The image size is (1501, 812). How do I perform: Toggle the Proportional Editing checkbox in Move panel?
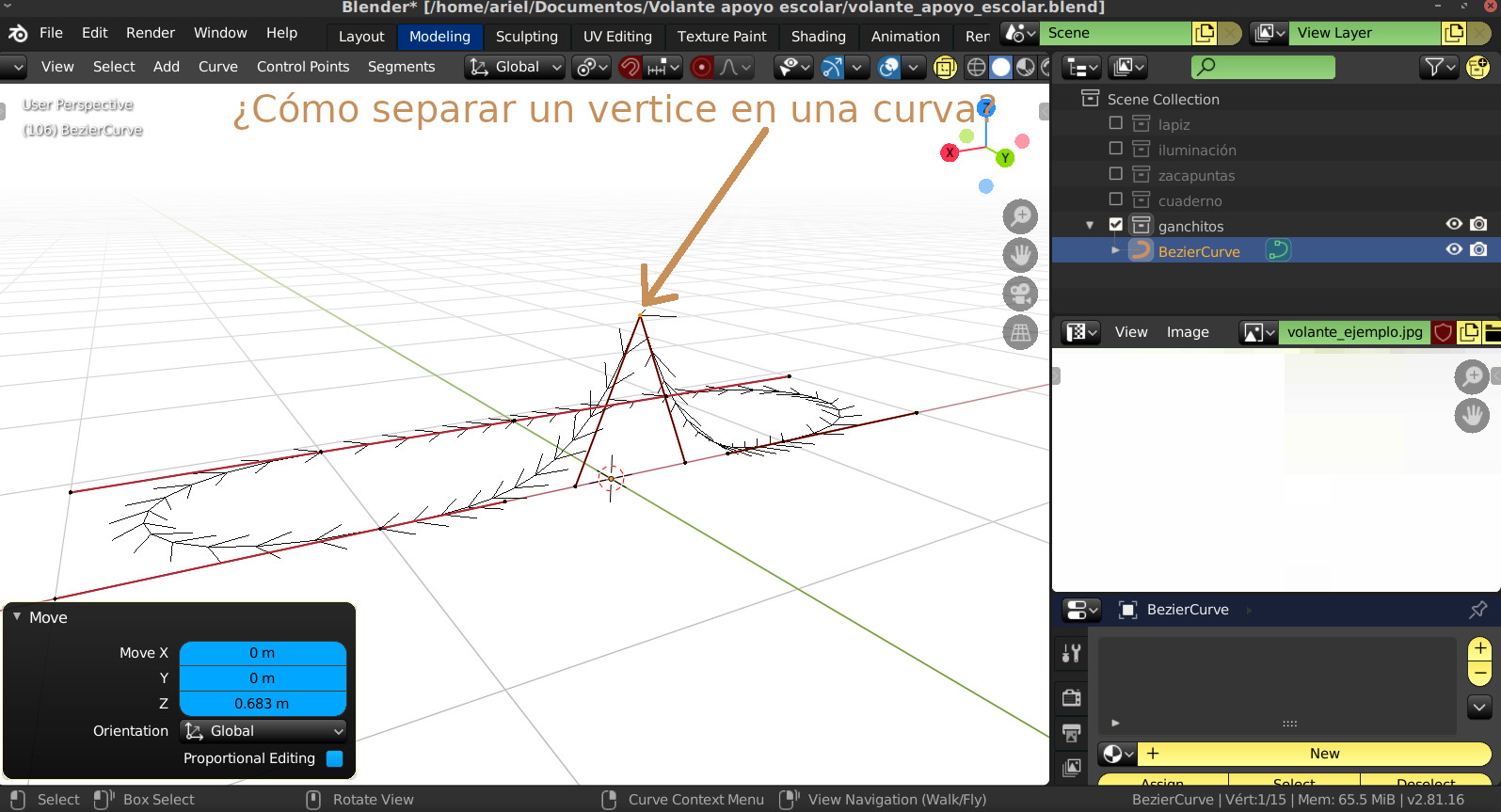tap(334, 758)
